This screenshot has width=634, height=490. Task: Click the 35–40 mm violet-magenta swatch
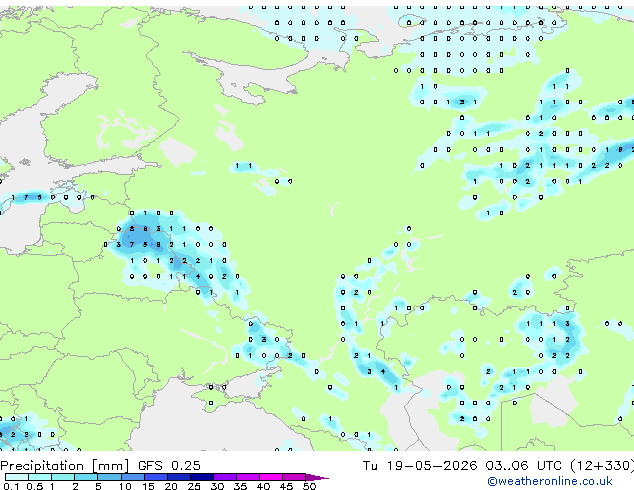click(x=247, y=477)
